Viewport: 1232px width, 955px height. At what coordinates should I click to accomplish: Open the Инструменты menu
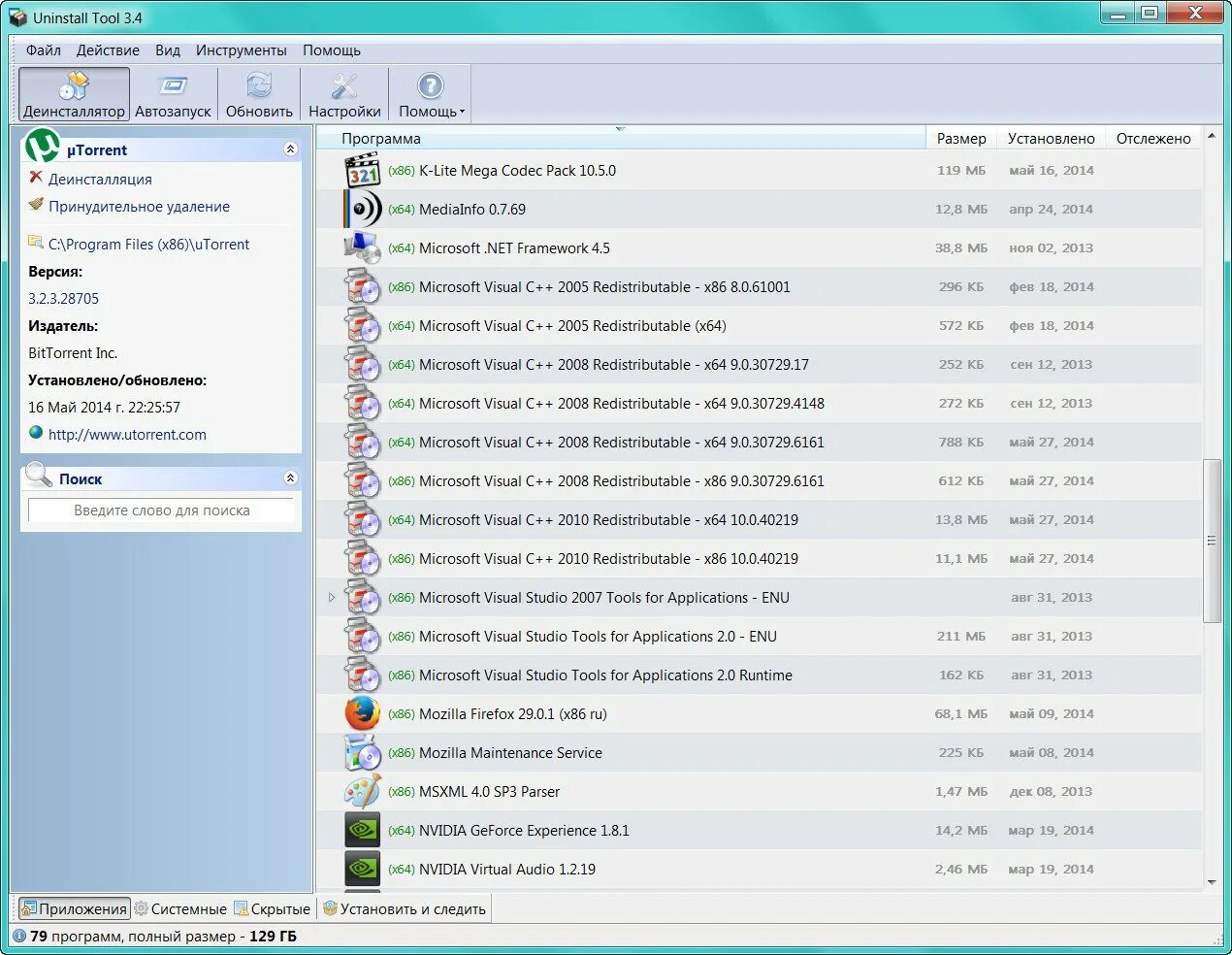pyautogui.click(x=242, y=50)
